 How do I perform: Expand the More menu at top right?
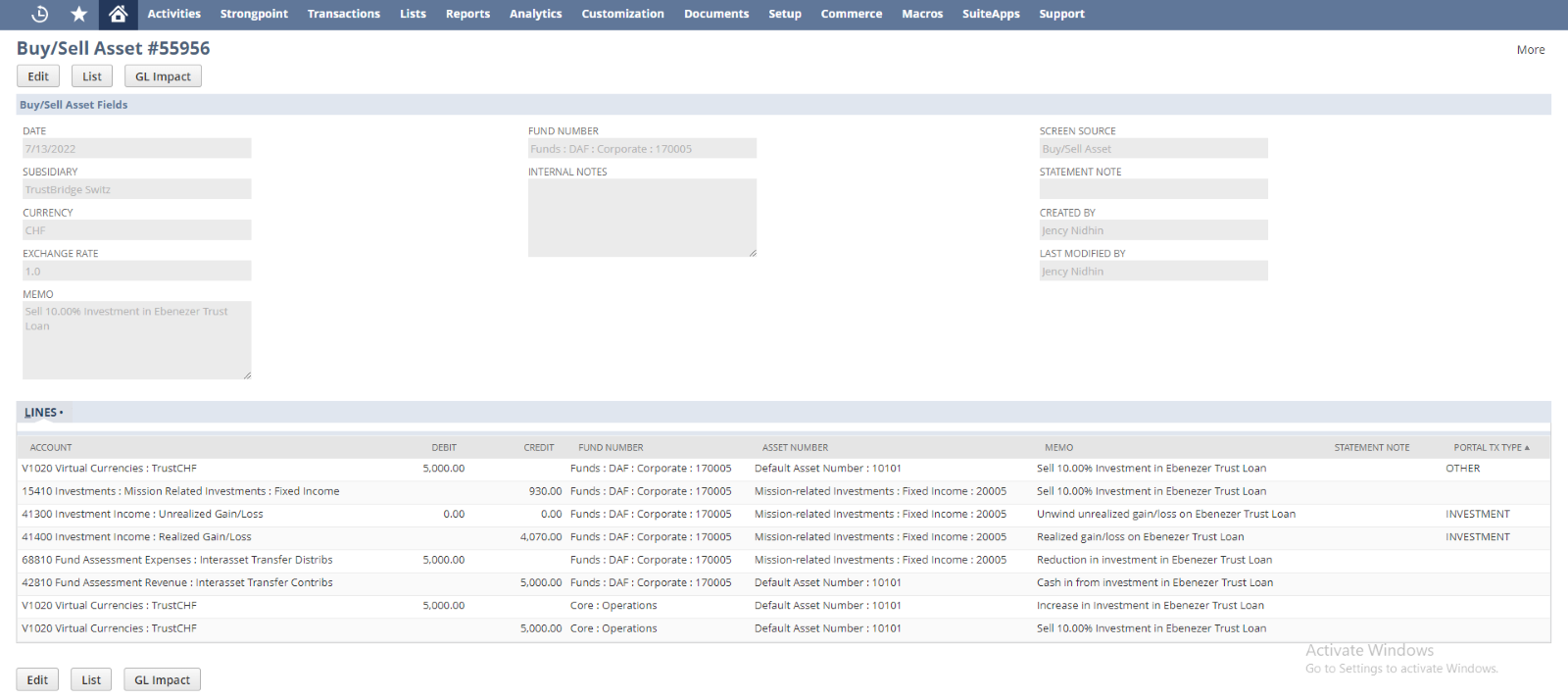pos(1530,50)
